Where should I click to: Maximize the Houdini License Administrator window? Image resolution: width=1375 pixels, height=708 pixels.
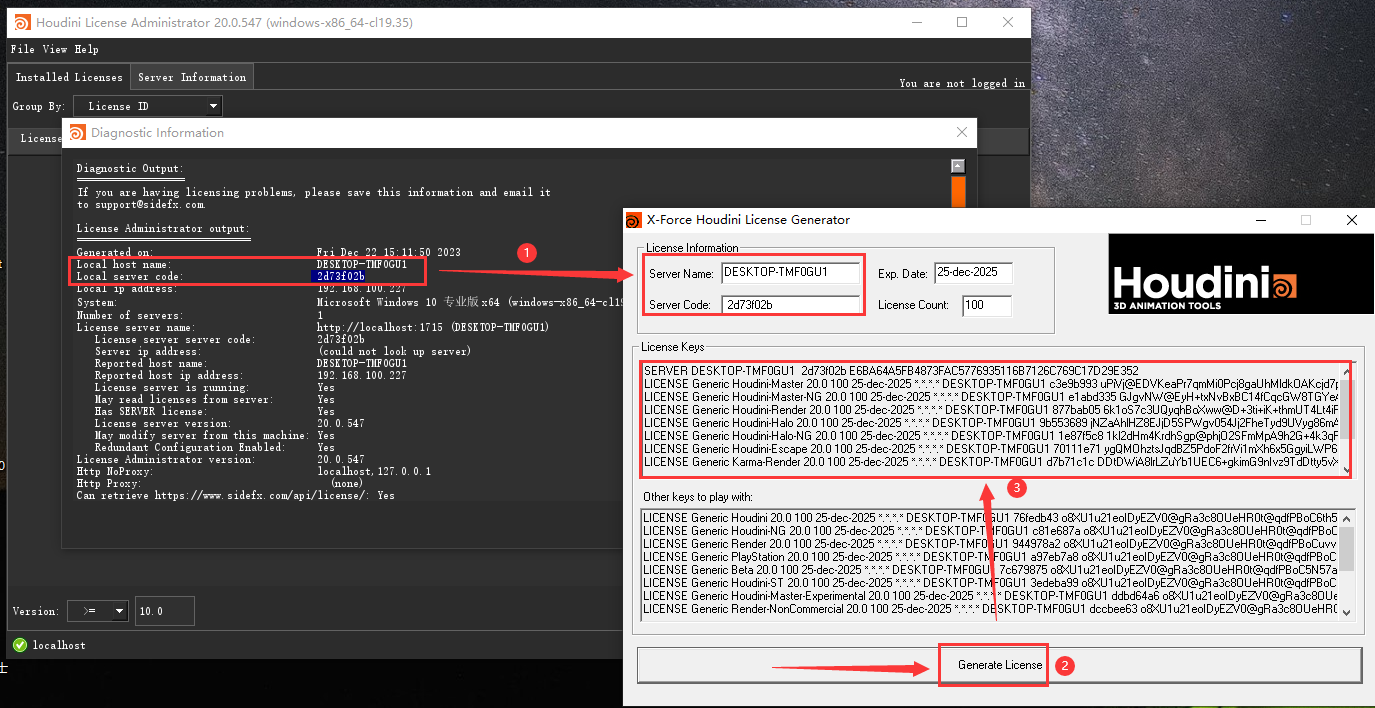(962, 22)
